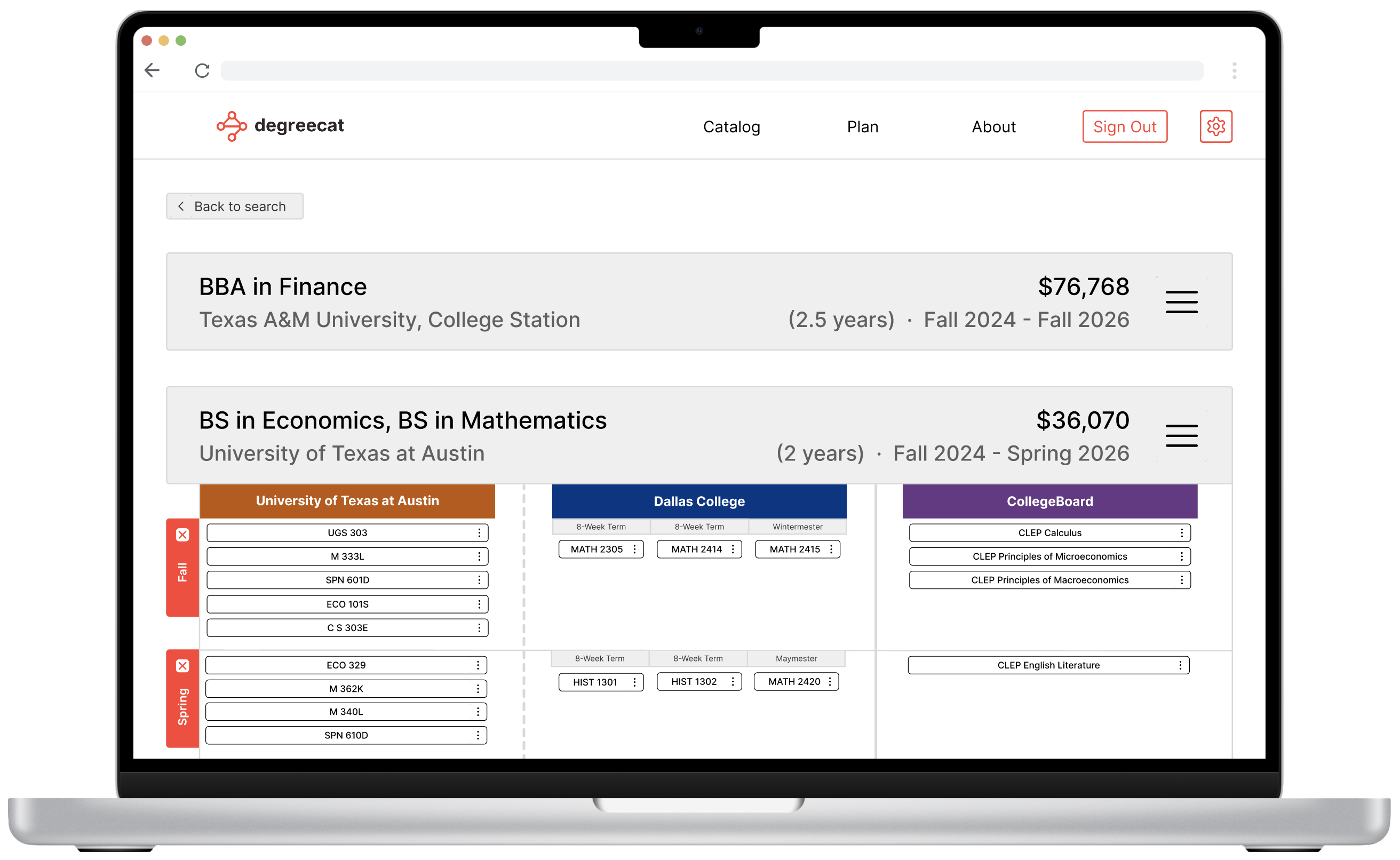Click Fall 2024 - Fall 2026 date range

coord(1026,320)
